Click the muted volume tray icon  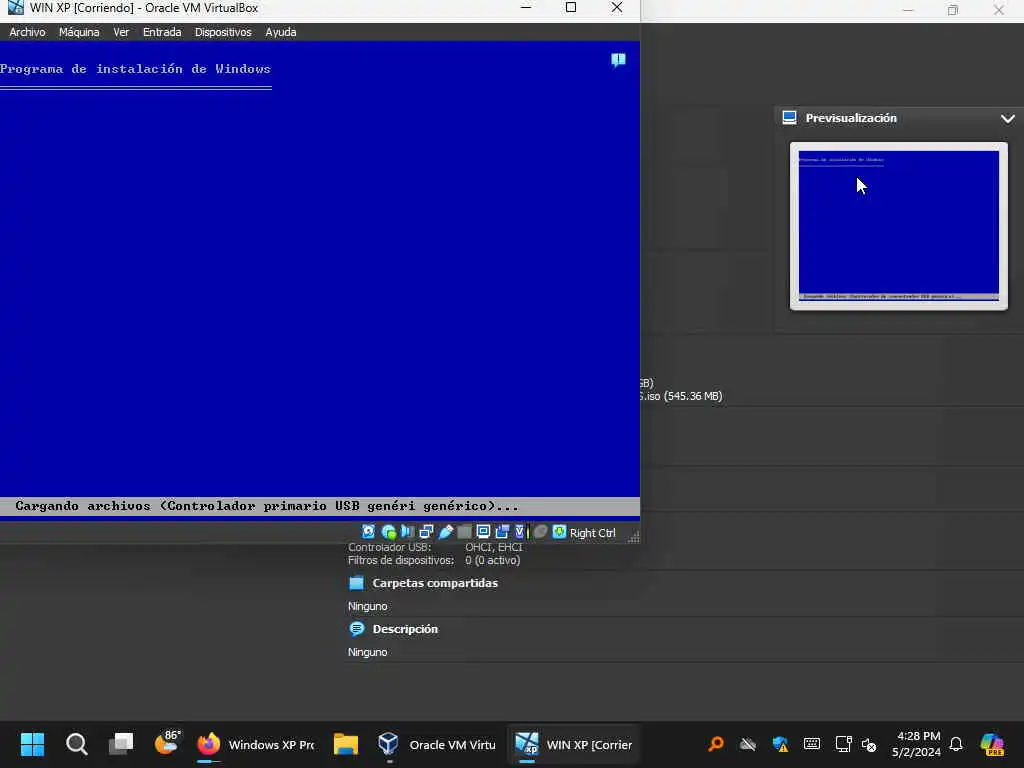coord(869,744)
